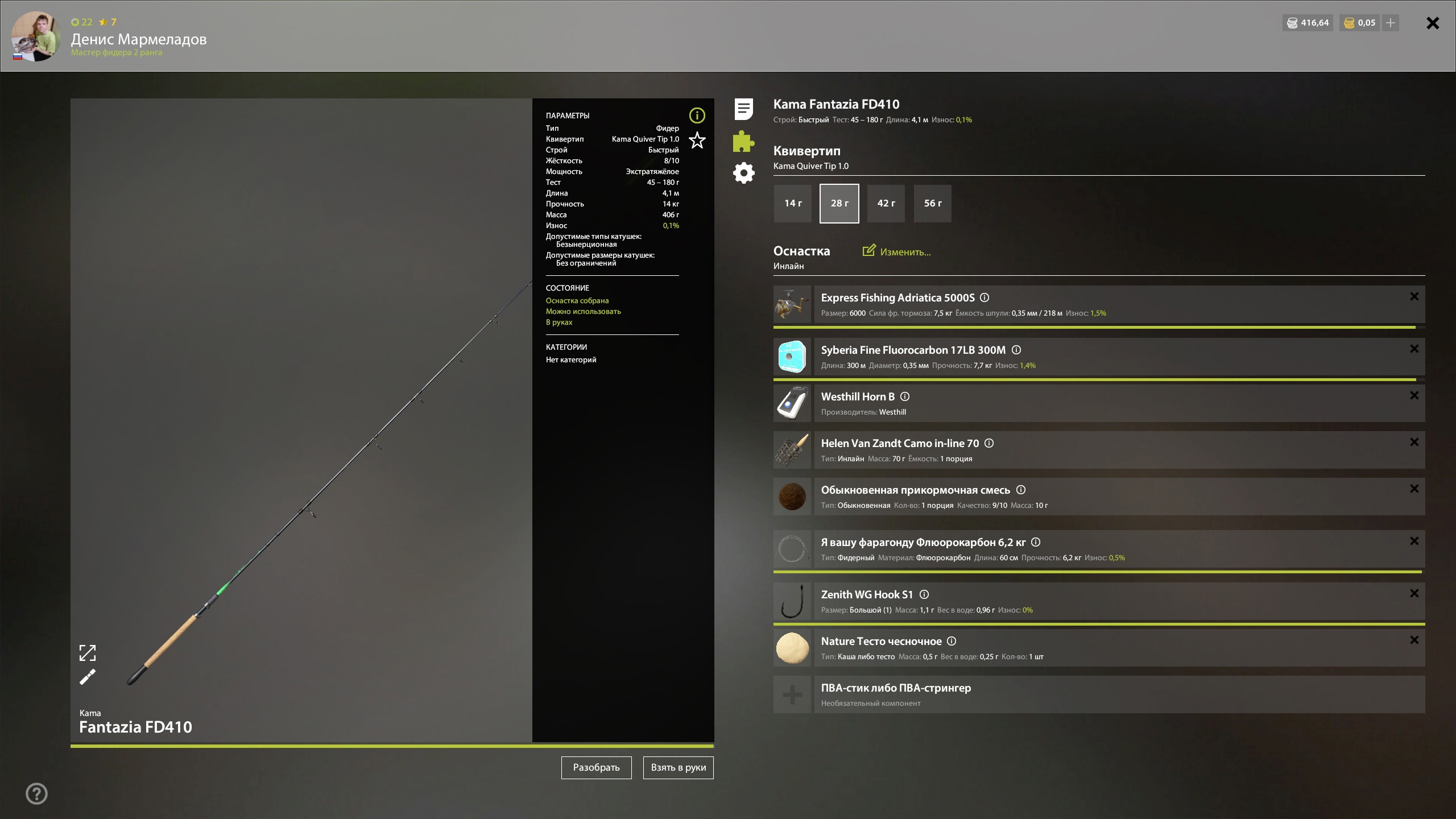Select the Zenith WG Hook S1 row
1456x819 pixels.
(1119, 601)
